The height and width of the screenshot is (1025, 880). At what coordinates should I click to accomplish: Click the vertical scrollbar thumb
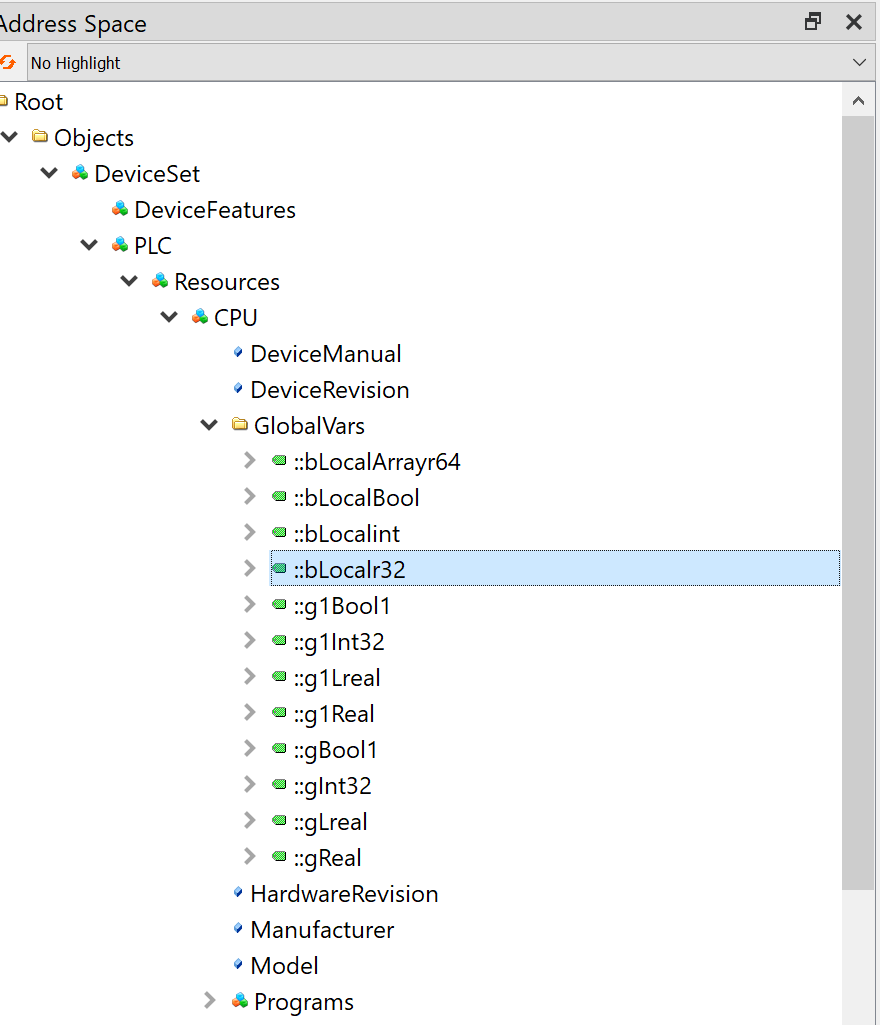click(858, 503)
